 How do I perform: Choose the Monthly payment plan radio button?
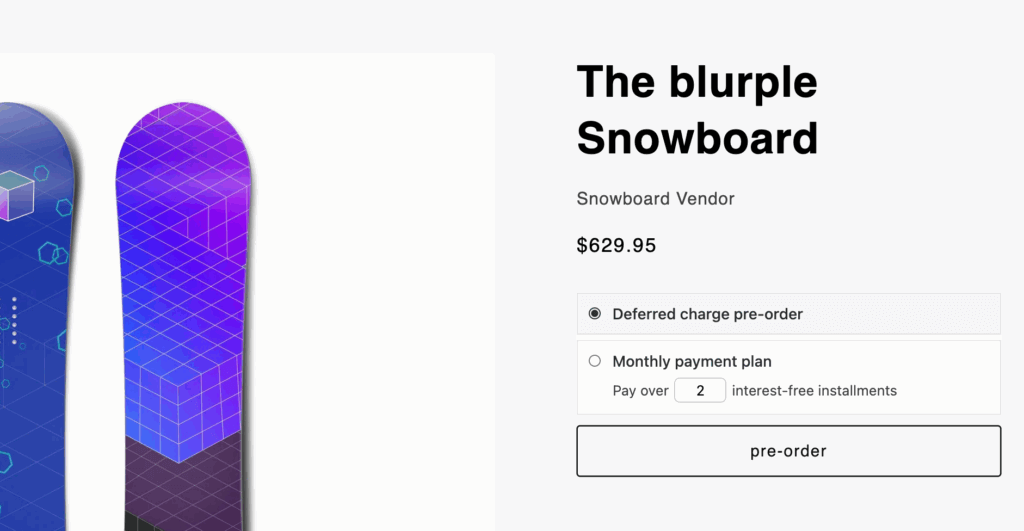point(595,361)
